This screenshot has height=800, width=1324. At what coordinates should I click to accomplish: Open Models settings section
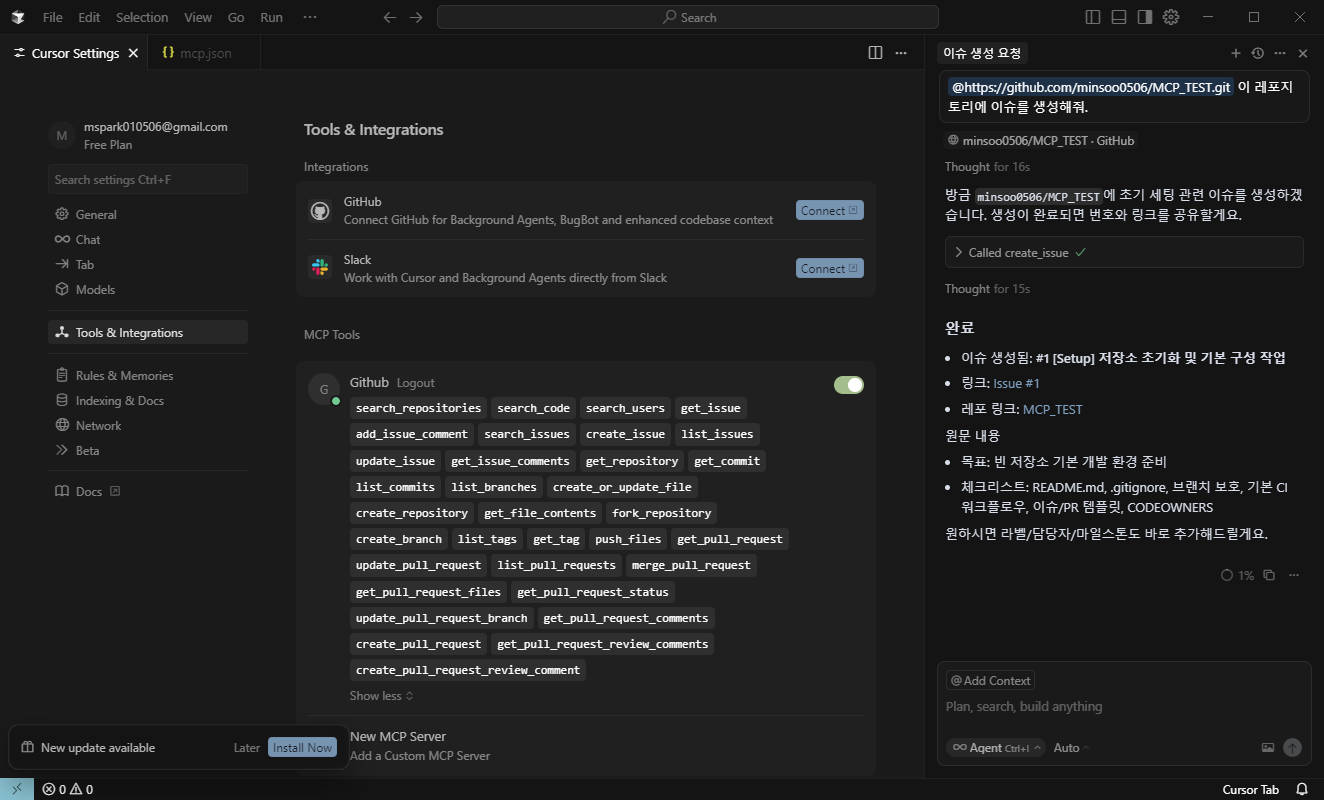click(148, 289)
